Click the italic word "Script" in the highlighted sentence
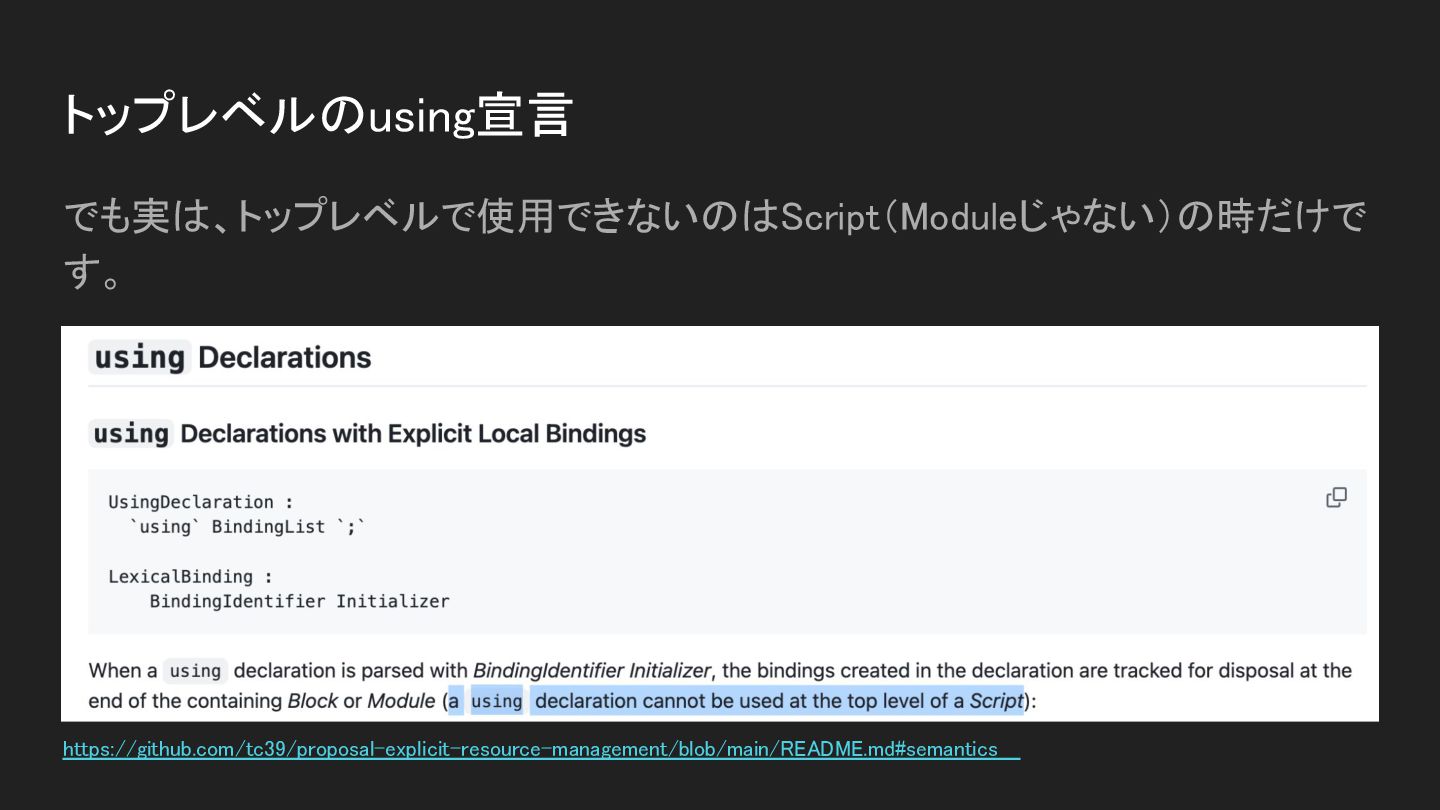1440x810 pixels. [996, 701]
